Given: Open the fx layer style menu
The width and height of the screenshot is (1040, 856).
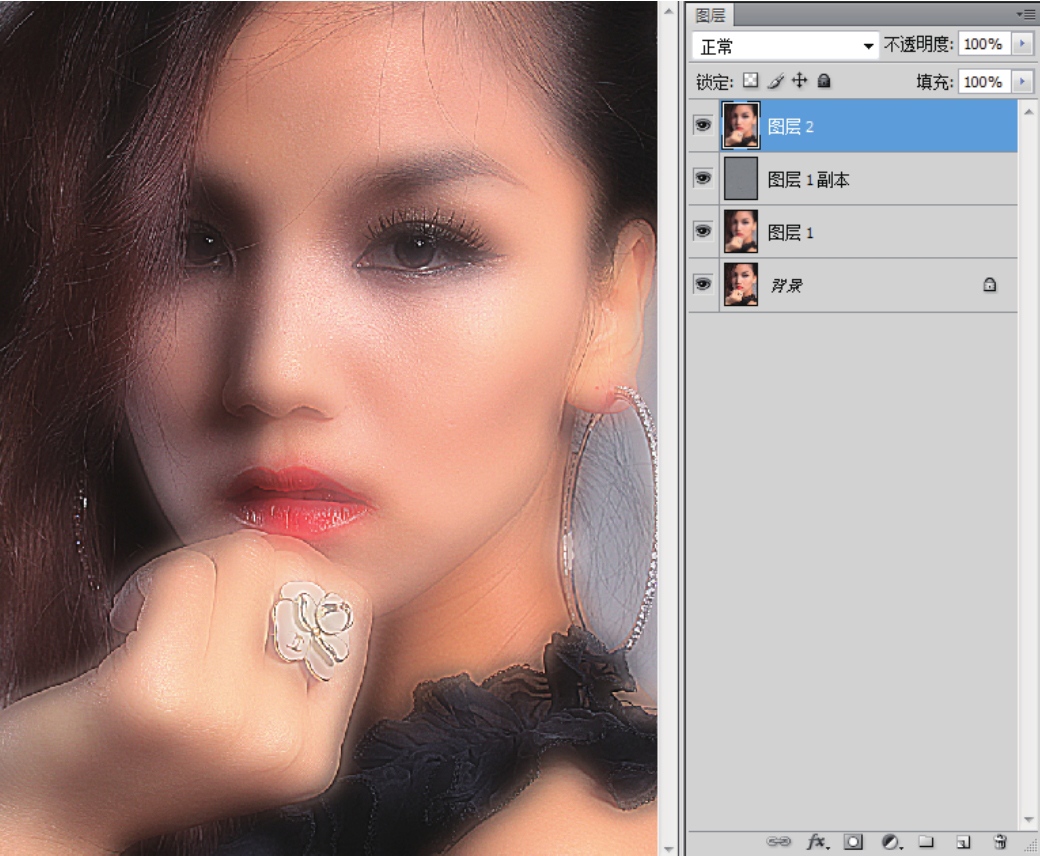Looking at the screenshot, I should (x=817, y=842).
